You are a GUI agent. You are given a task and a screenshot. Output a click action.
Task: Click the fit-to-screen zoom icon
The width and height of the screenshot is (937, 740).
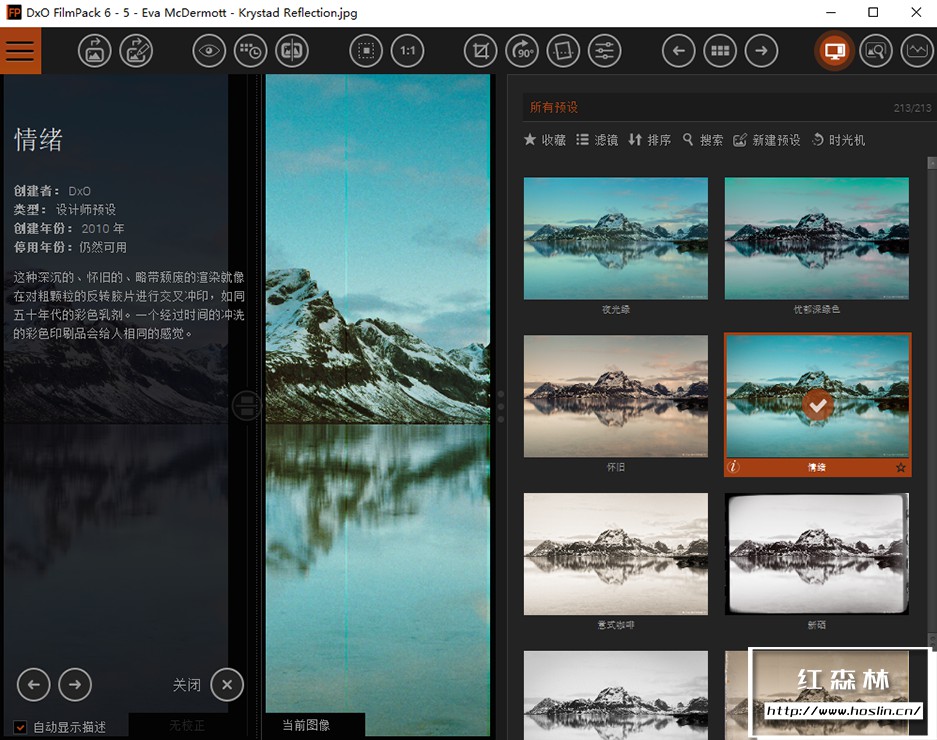point(366,51)
